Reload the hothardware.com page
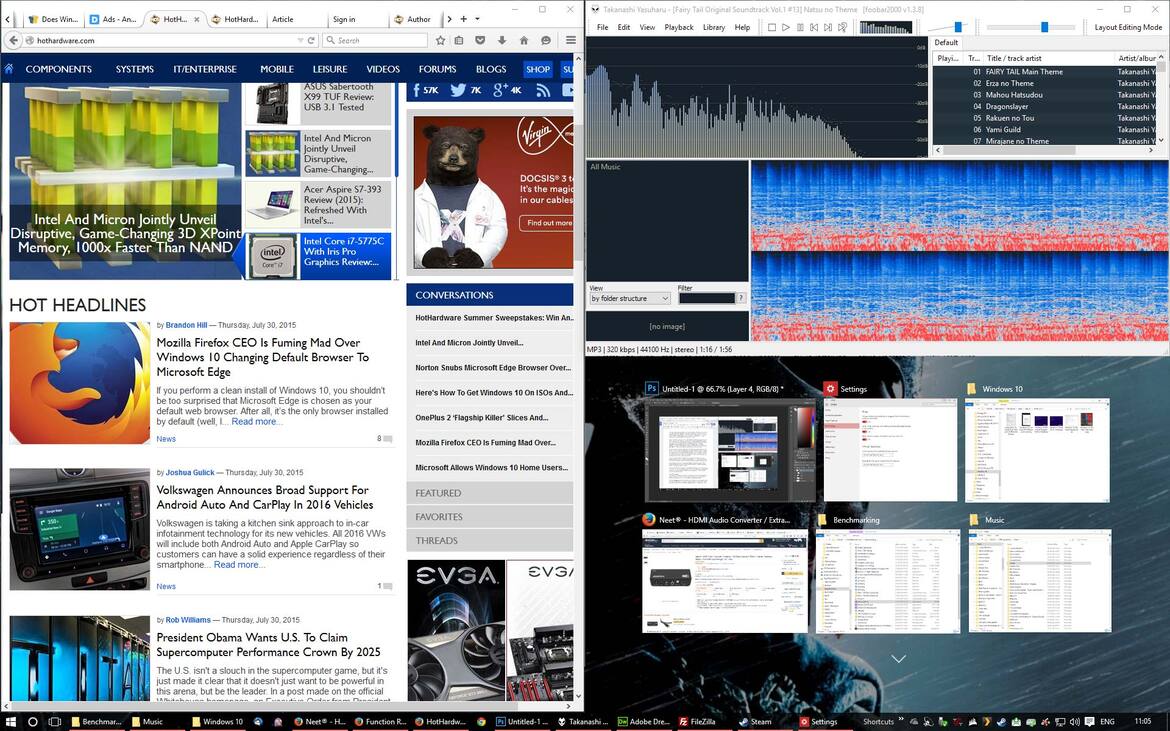The width and height of the screenshot is (1170, 731). tap(311, 40)
